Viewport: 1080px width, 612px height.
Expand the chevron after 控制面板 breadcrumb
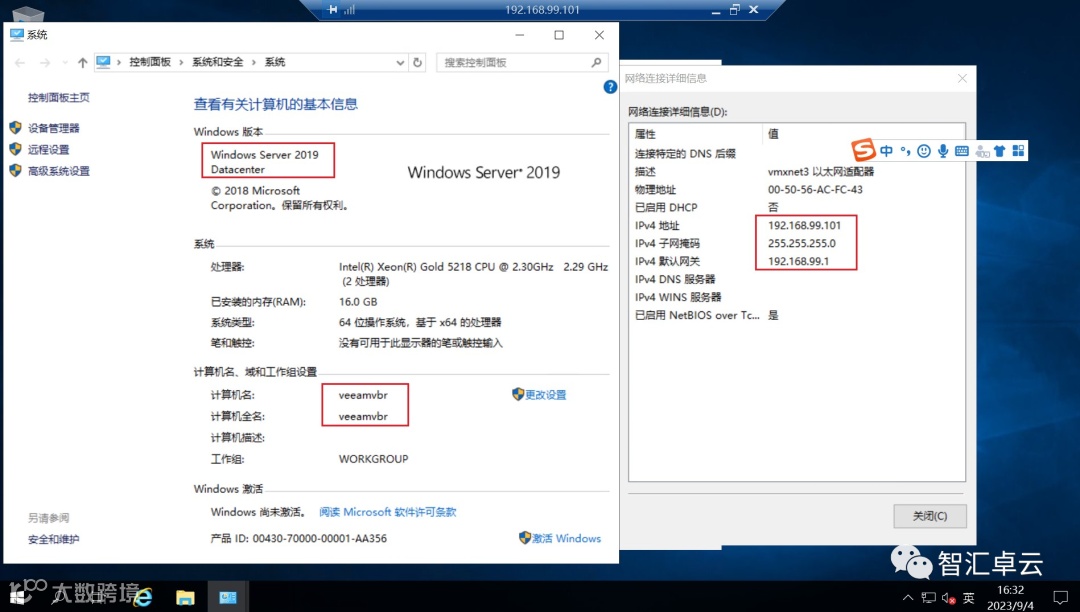[181, 63]
